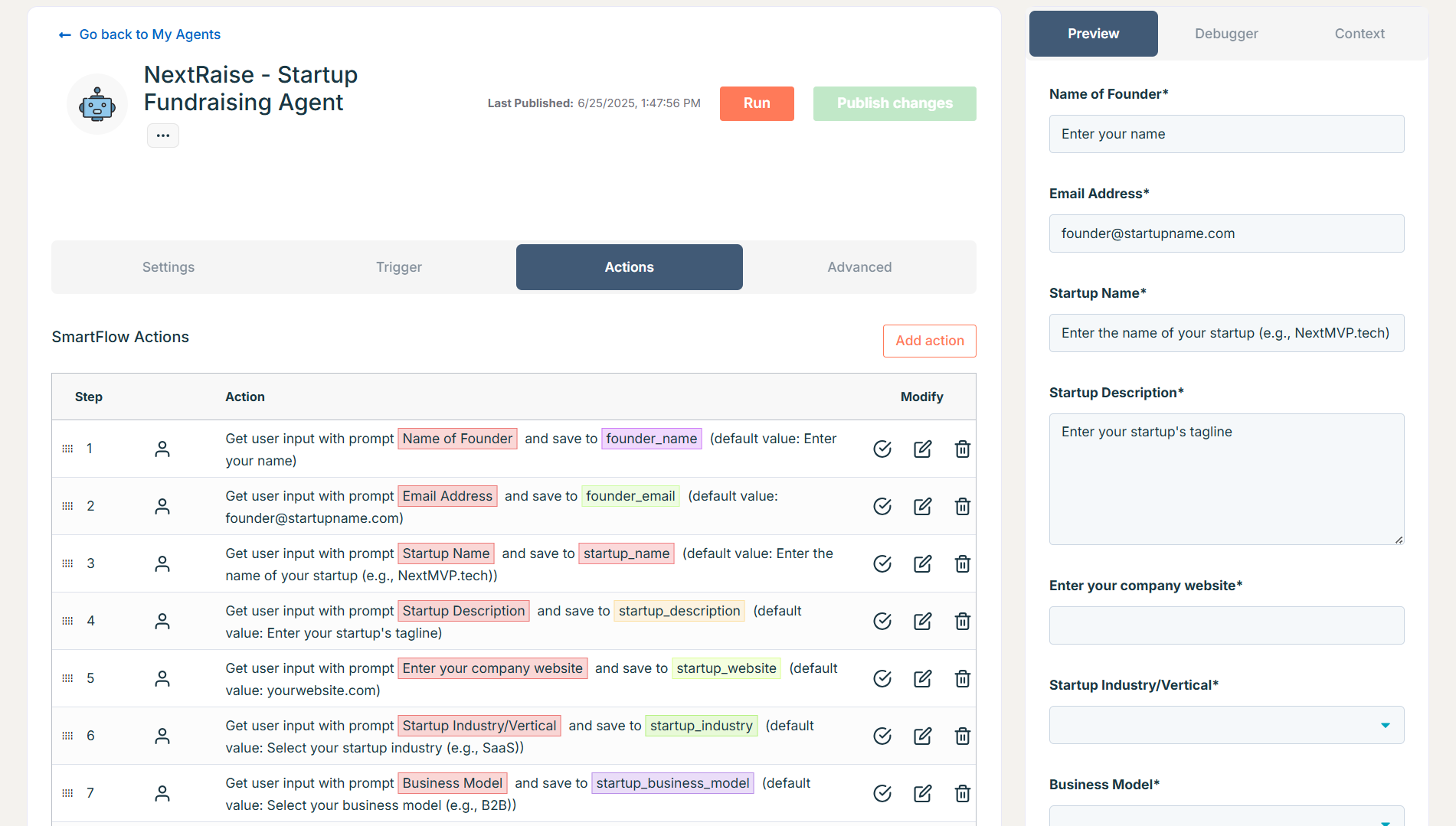Test step 7 Business Model checkmark icon

point(882,794)
